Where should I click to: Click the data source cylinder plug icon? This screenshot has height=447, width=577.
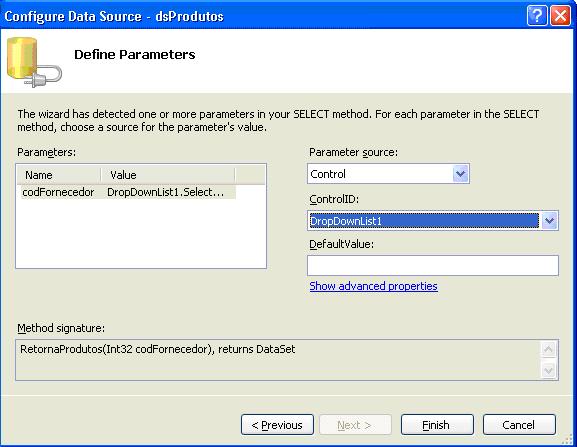34,62
